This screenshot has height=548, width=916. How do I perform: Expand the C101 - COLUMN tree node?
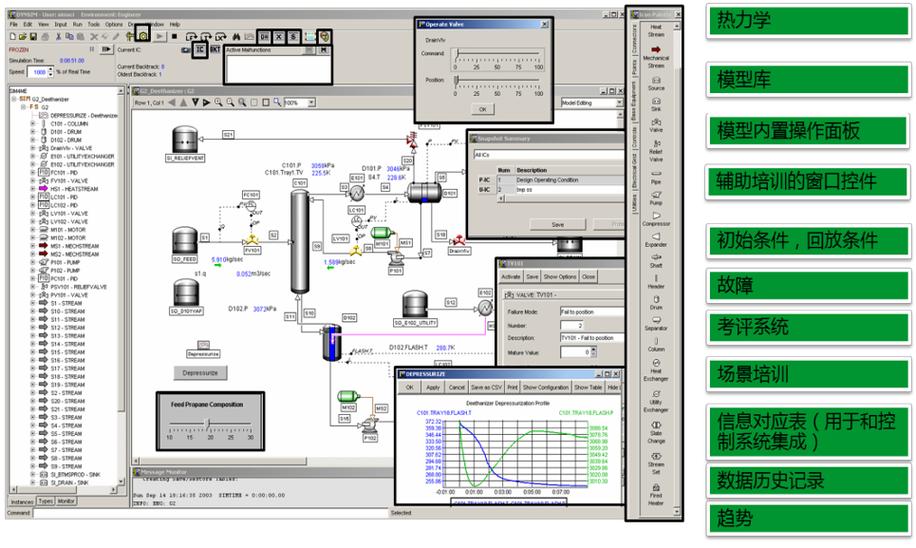[x=33, y=125]
